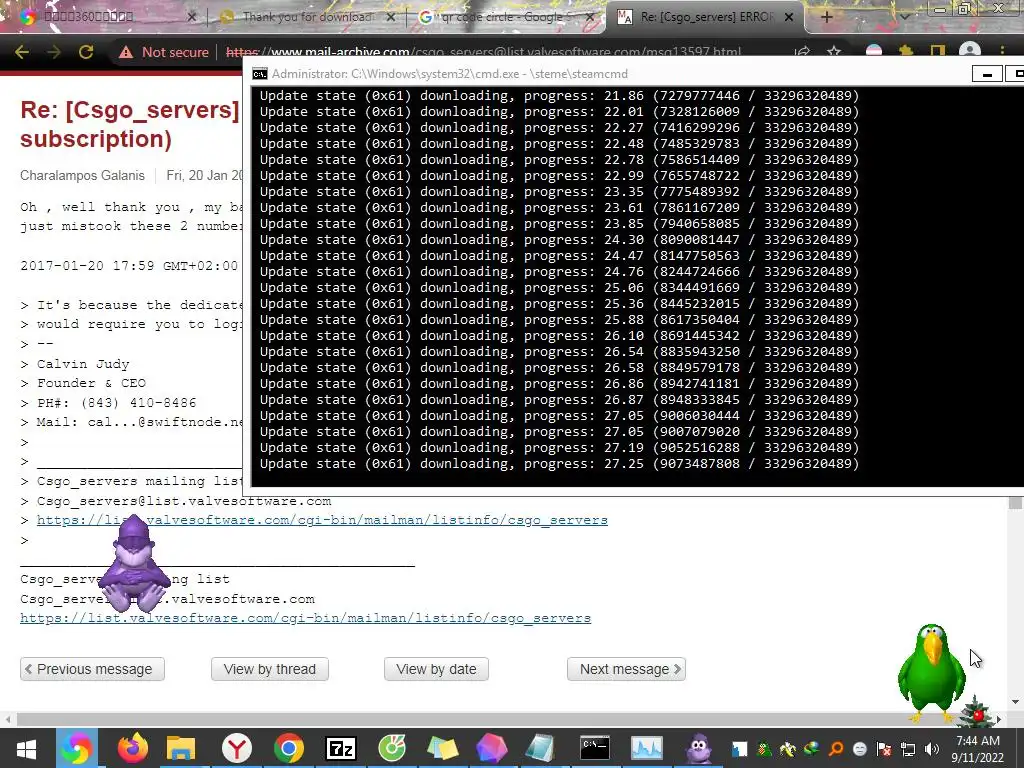
Task: Click the text 'Calvin Judy' in the quote
Action: point(83,364)
